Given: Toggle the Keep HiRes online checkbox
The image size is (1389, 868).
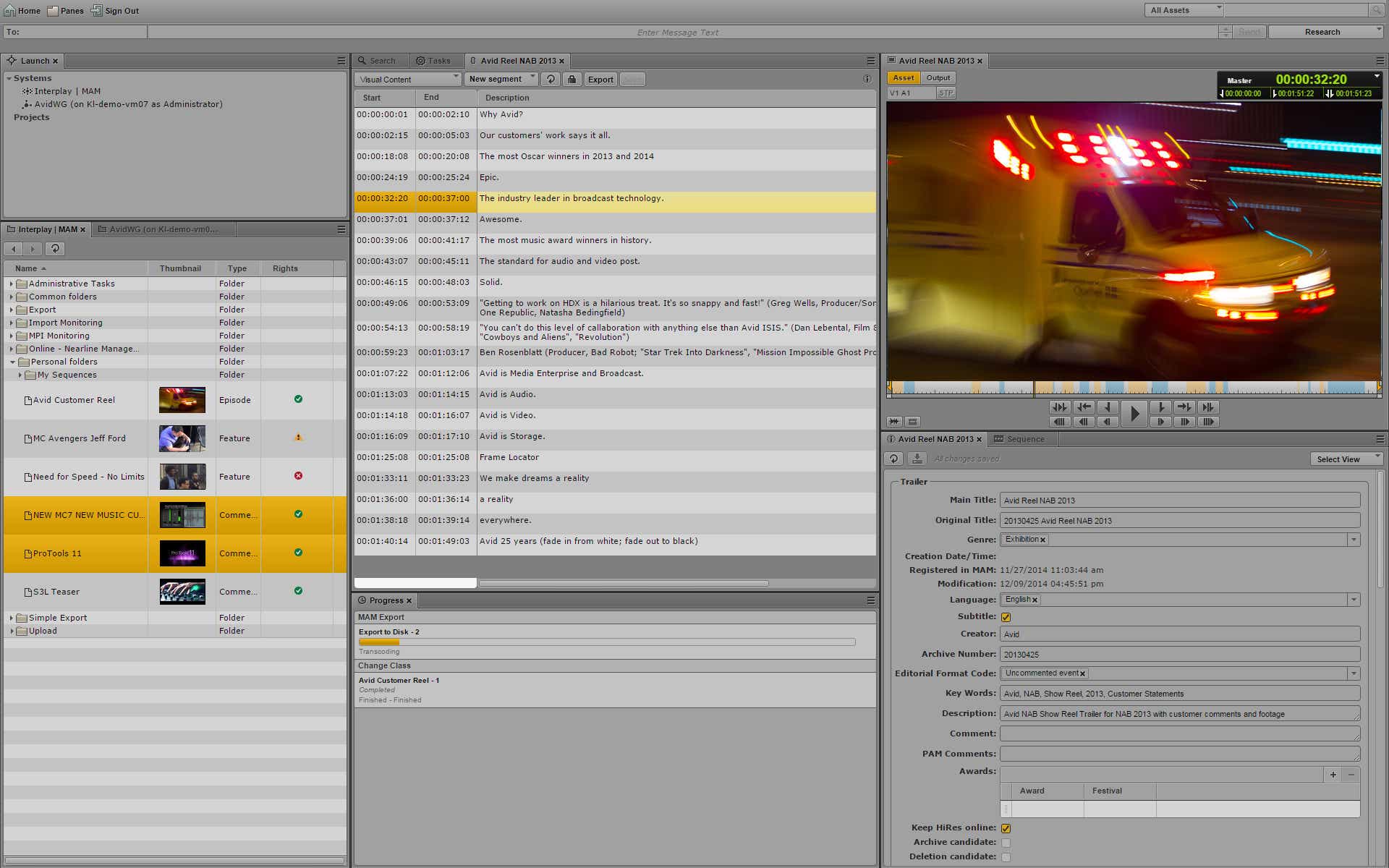Looking at the screenshot, I should (x=1006, y=827).
